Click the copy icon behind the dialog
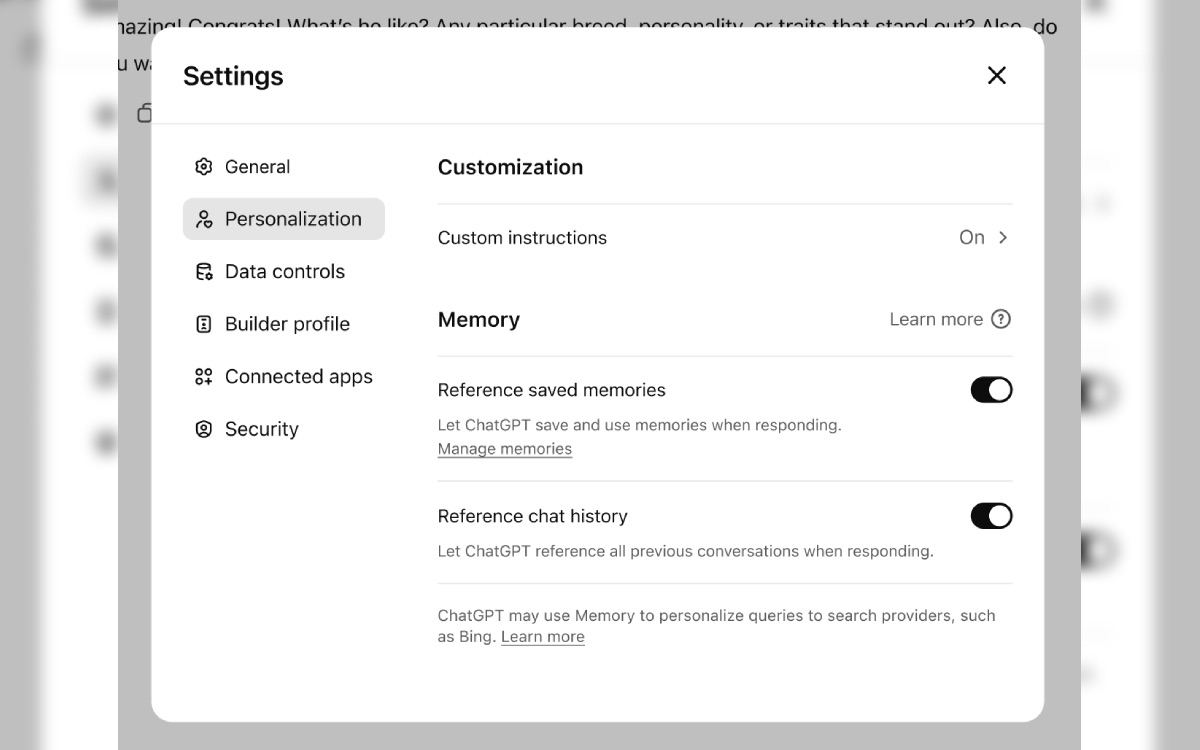Screen dimensions: 1200x750 [x=145, y=113]
